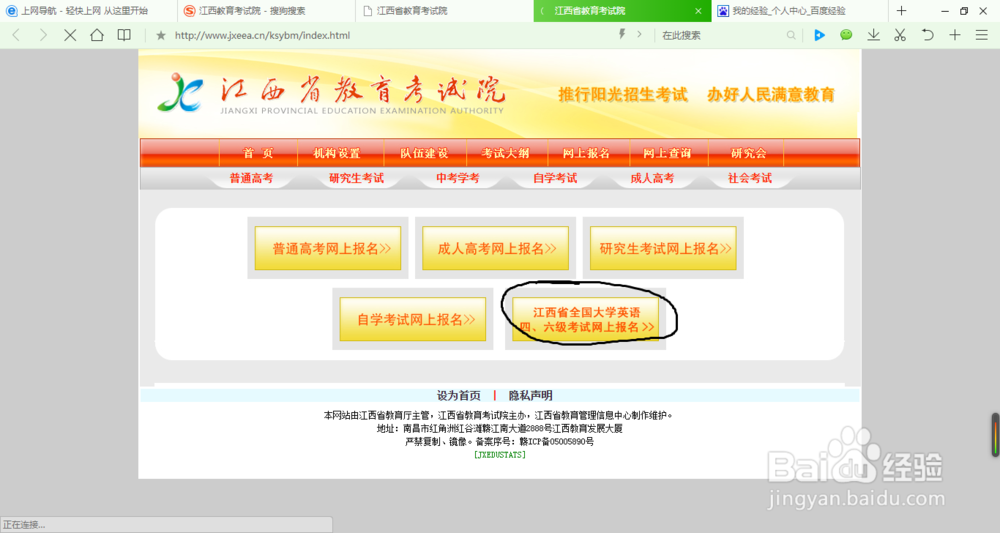Click the 成人高考网上报名 button
This screenshot has height=533, width=1000.
[x=496, y=248]
